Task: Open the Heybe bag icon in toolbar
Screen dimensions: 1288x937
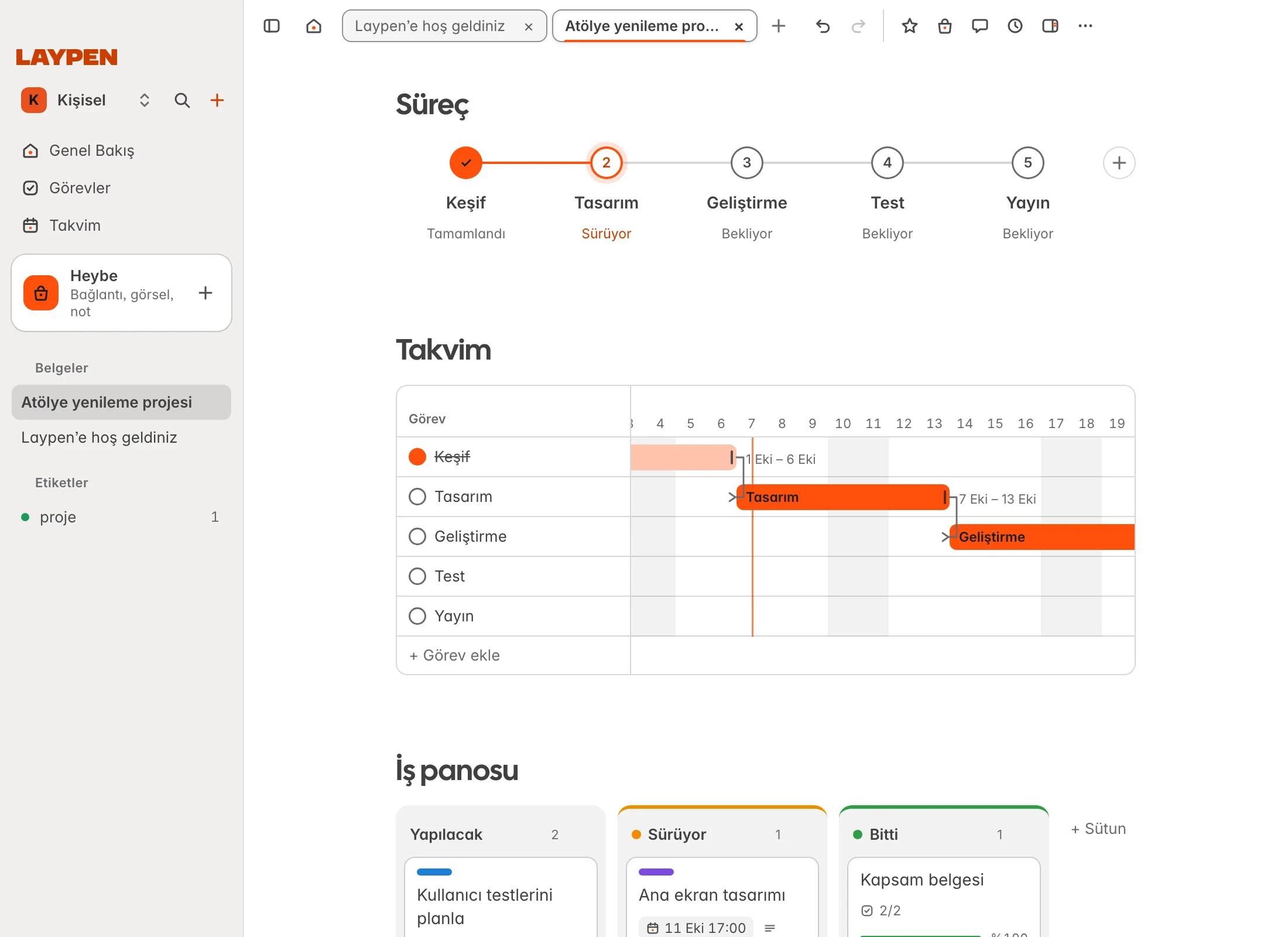Action: pos(944,26)
